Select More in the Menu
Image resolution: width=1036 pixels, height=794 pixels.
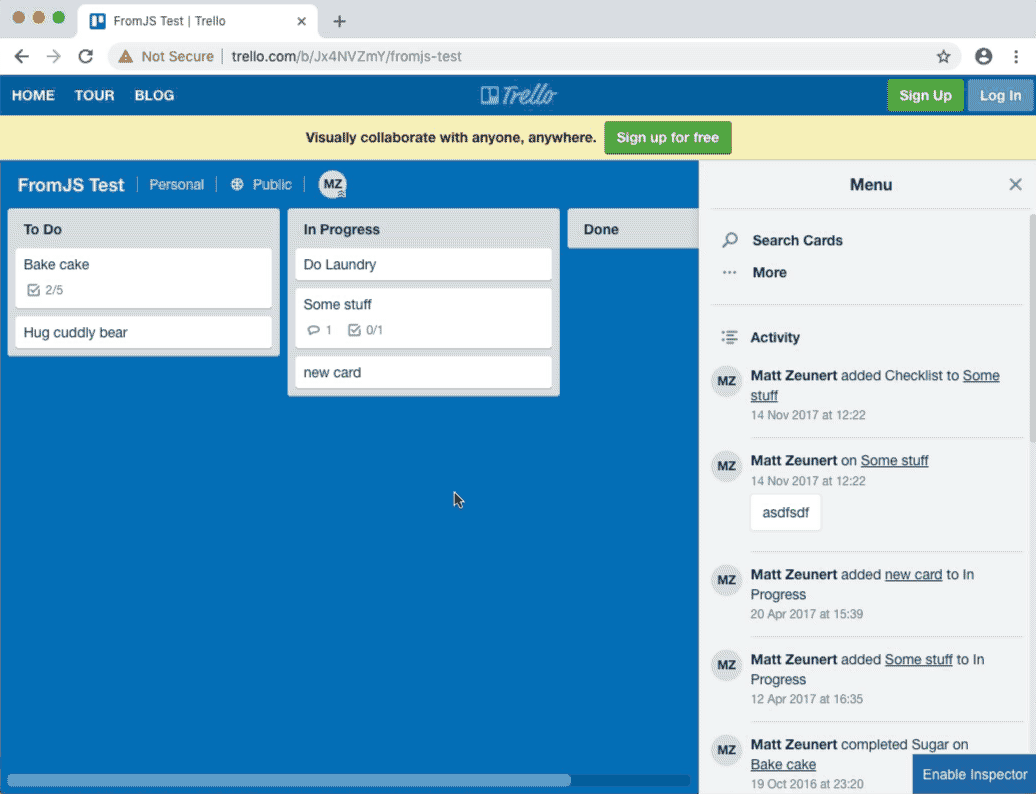(x=770, y=272)
